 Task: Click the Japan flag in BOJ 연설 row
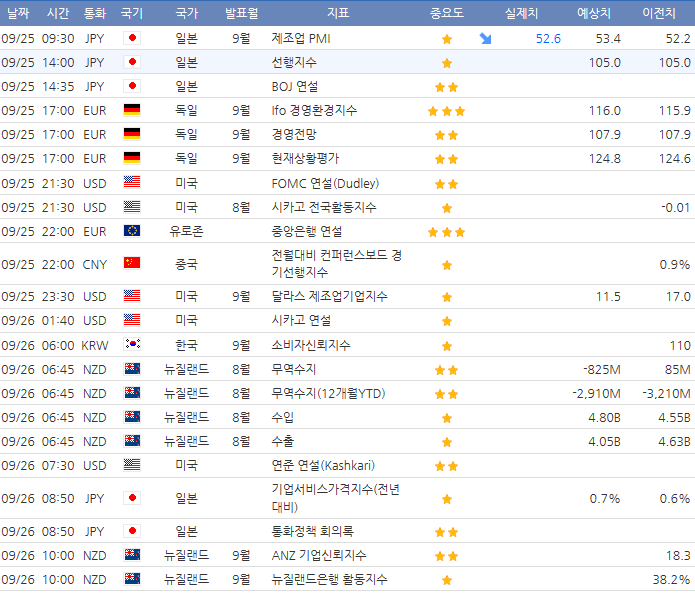pyautogui.click(x=132, y=86)
